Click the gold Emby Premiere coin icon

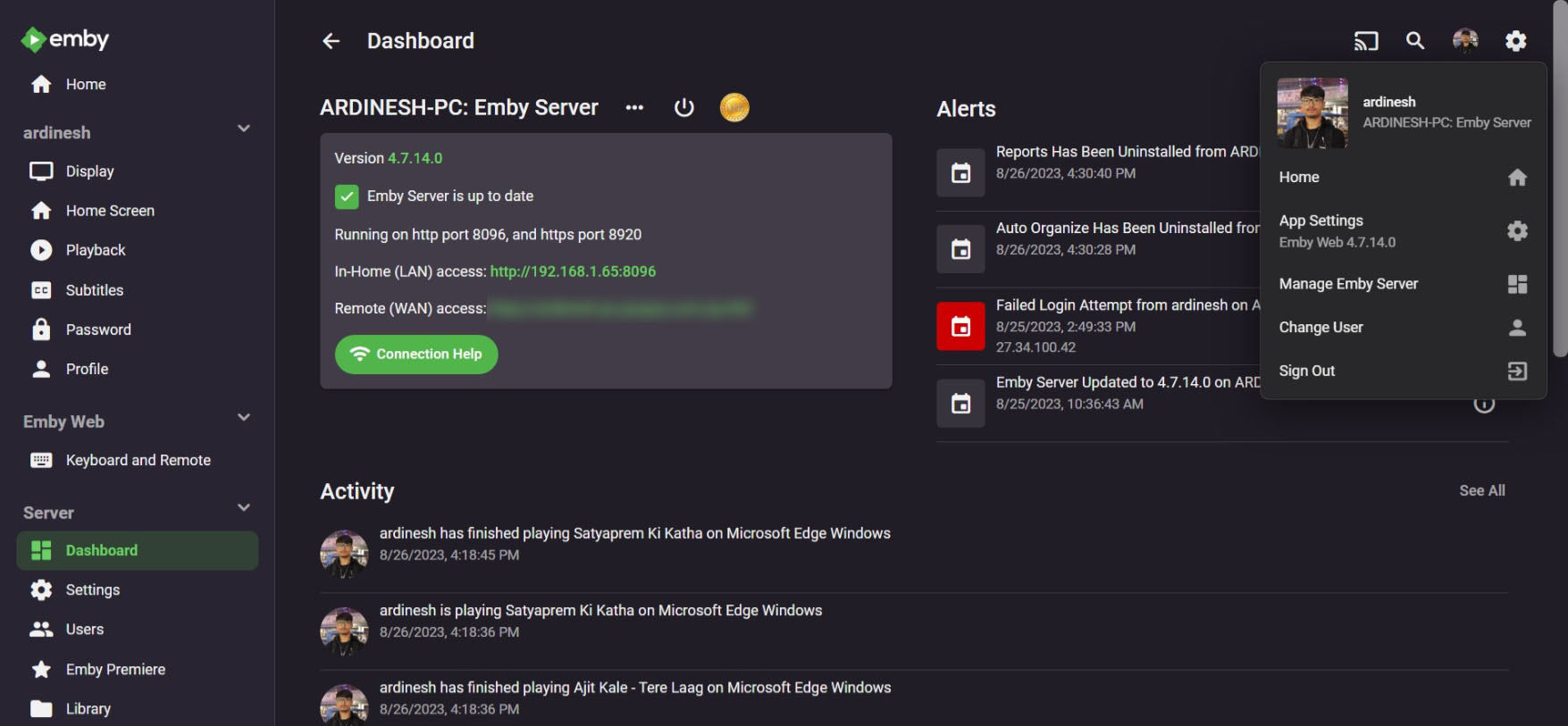coord(734,108)
